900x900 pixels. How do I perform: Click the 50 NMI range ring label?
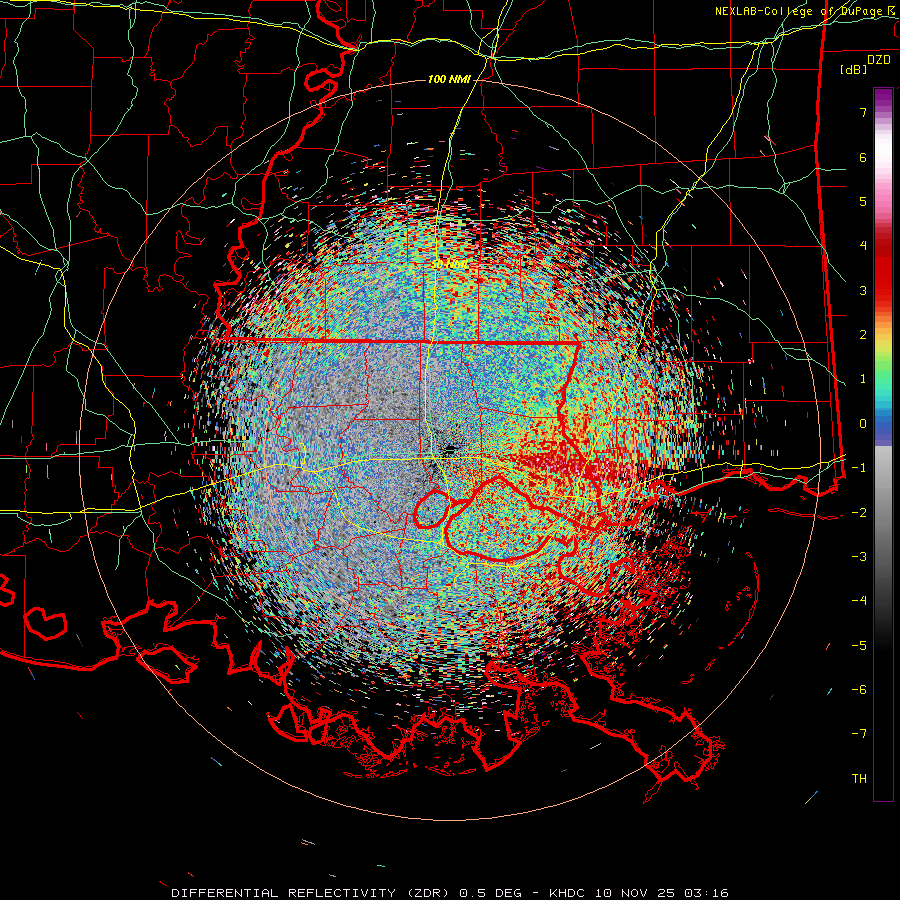pos(451,264)
